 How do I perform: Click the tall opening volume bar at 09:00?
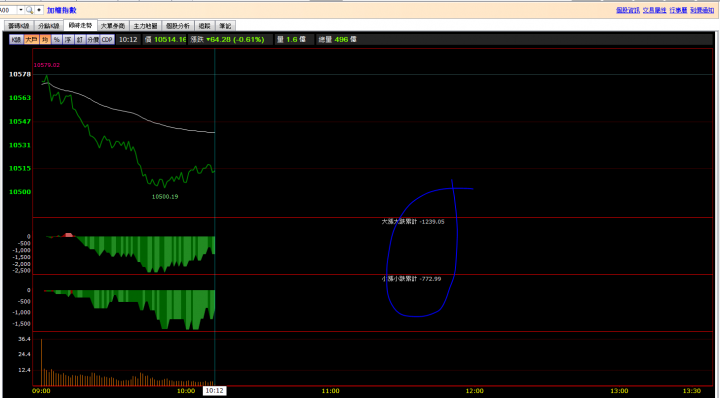pos(41,362)
